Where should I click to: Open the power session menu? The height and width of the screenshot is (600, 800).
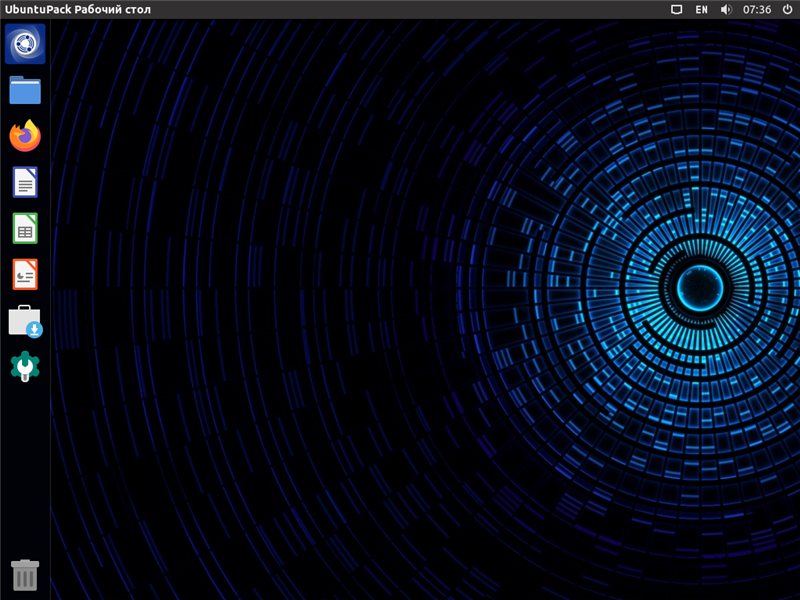coord(787,10)
